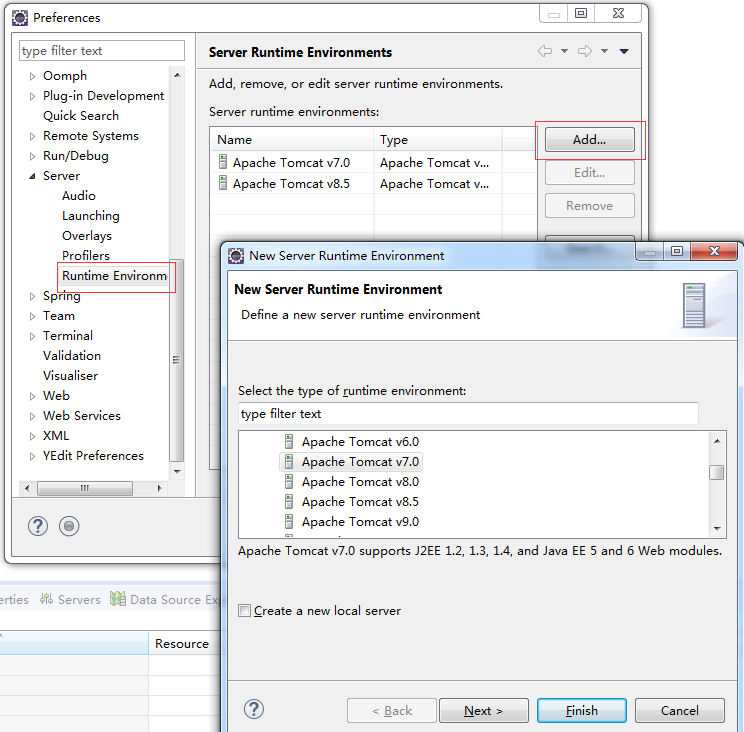
Task: Choose Apache Tomcat v8.5 runtime type
Action: (x=360, y=501)
